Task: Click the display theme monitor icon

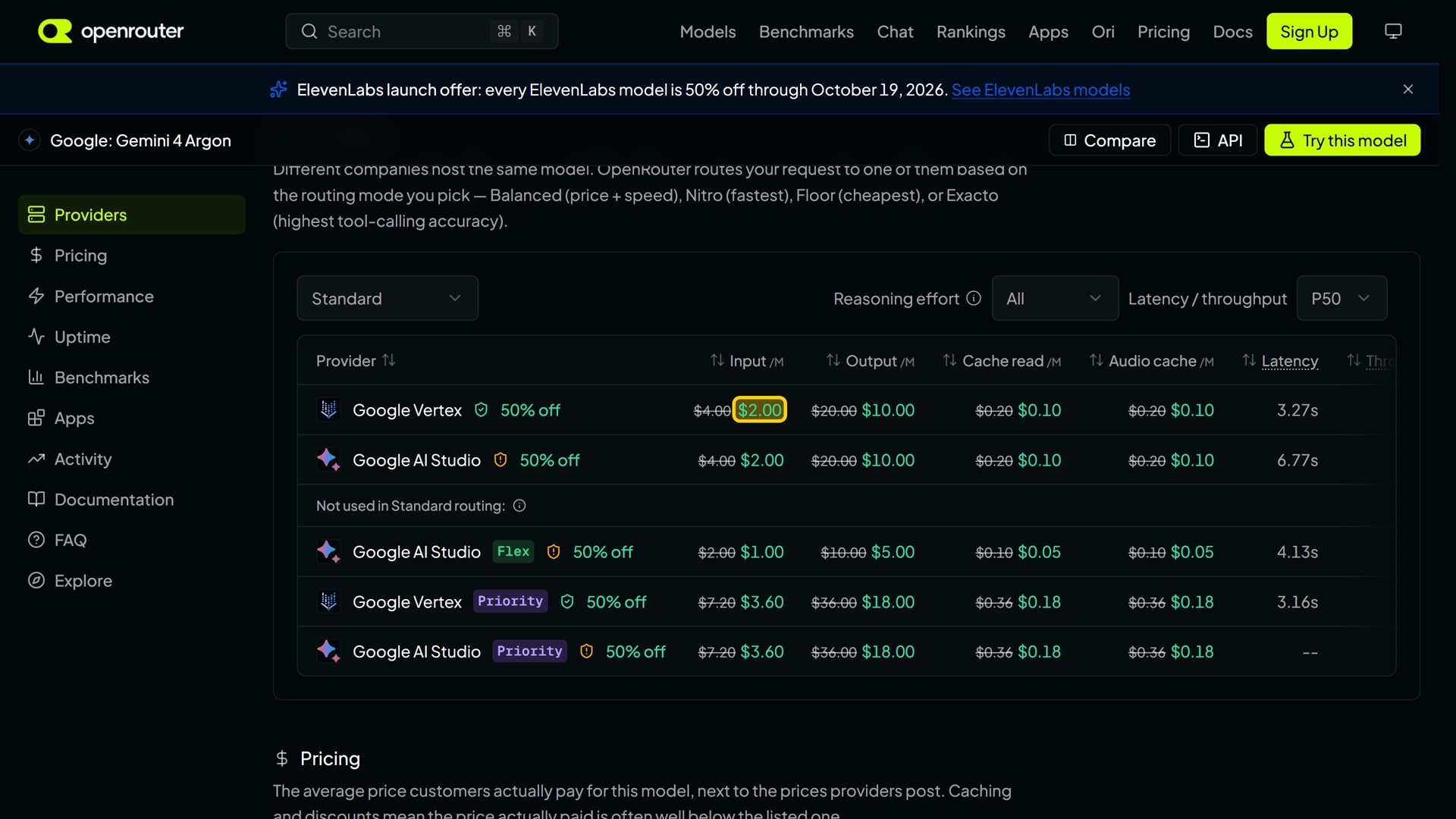Action: point(1393,31)
